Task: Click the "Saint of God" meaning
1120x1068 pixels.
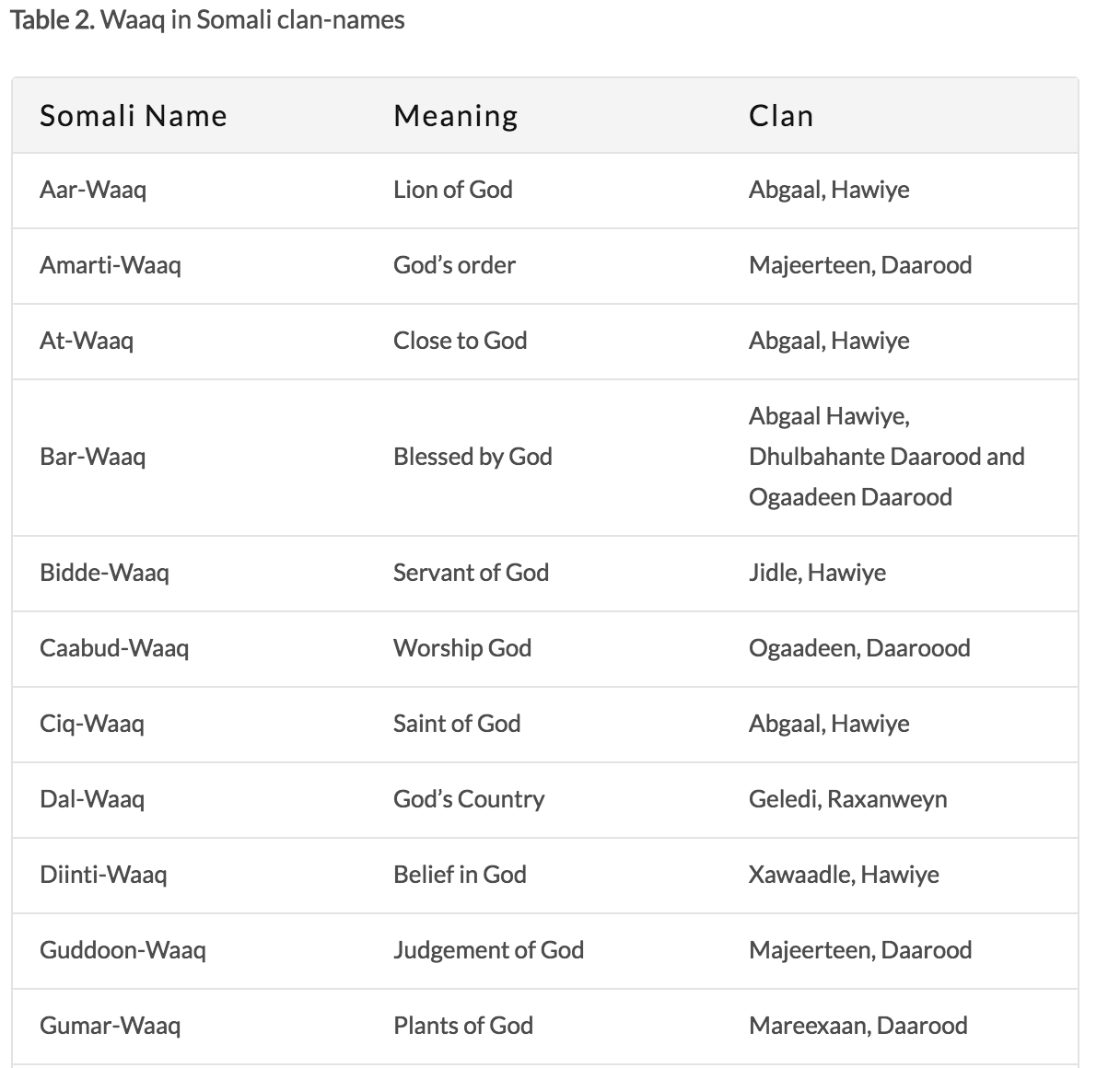Action: [457, 724]
